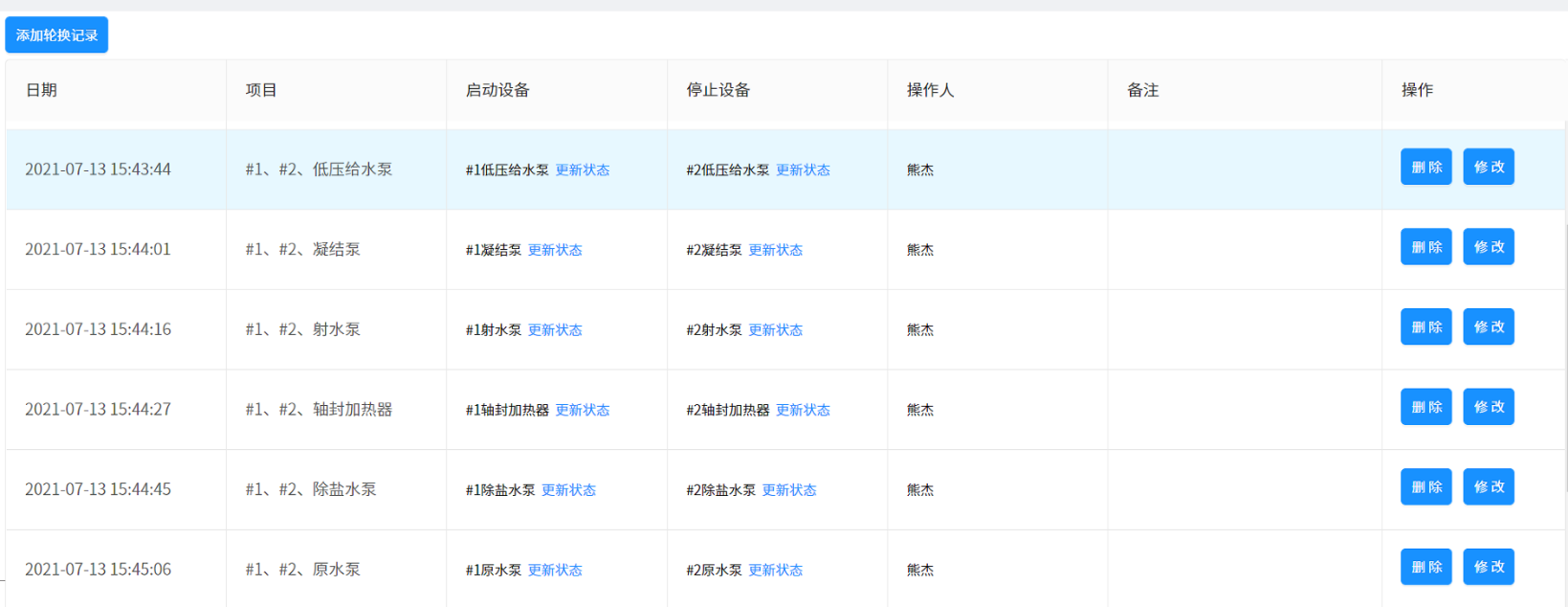Click the 日期 column header
Viewport: 1568px width, 607px height.
point(41,90)
